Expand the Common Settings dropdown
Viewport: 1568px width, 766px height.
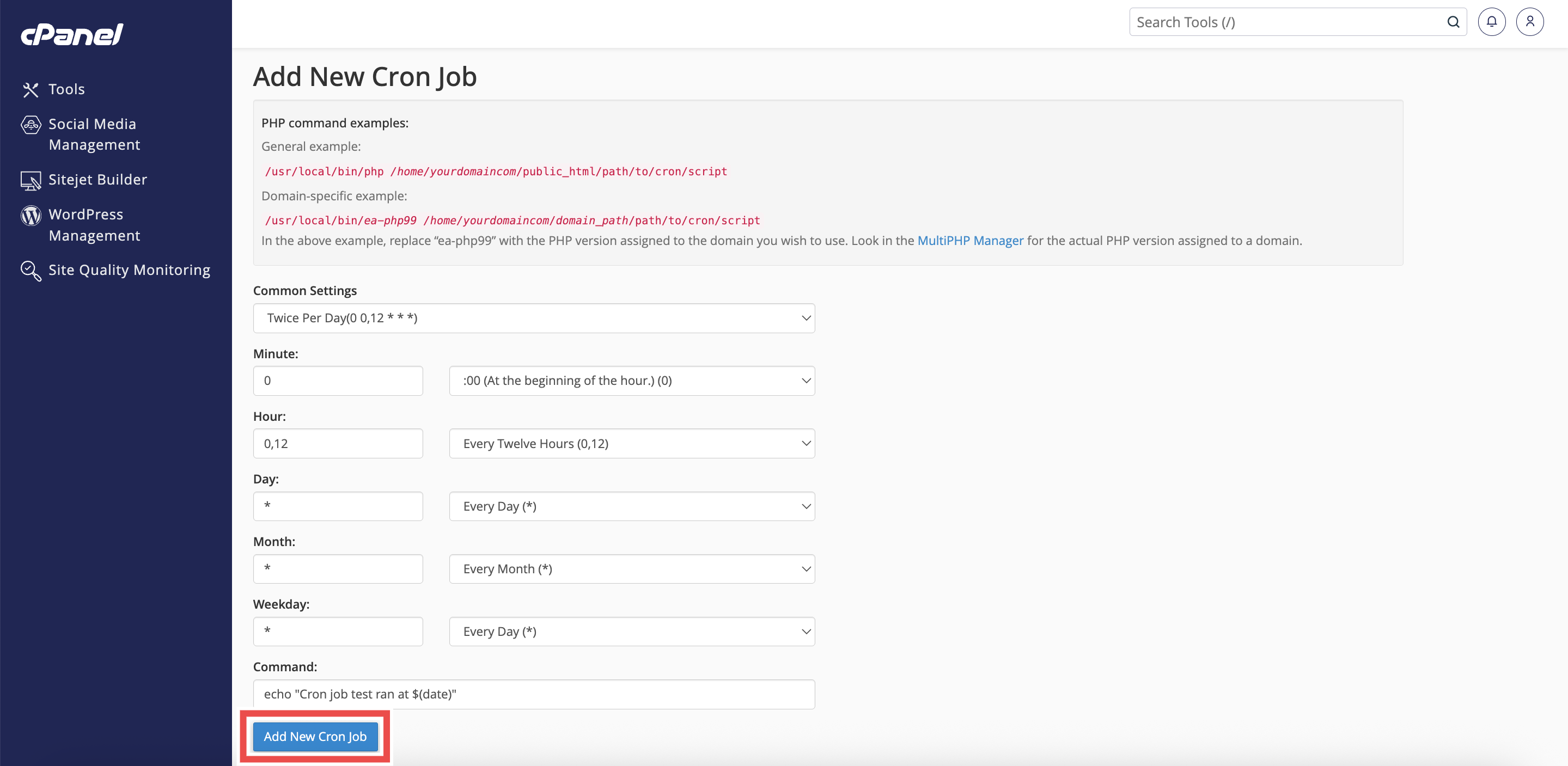pyautogui.click(x=533, y=318)
